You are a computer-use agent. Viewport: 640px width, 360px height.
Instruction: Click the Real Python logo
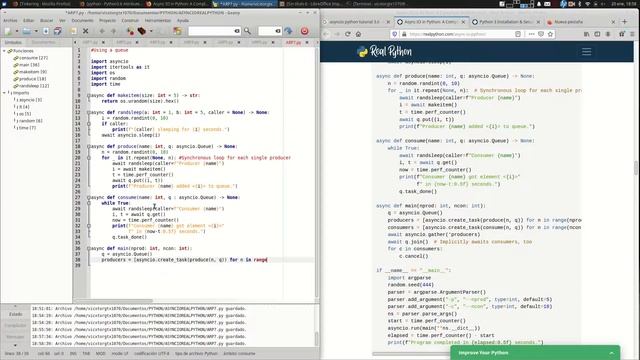coord(384,51)
